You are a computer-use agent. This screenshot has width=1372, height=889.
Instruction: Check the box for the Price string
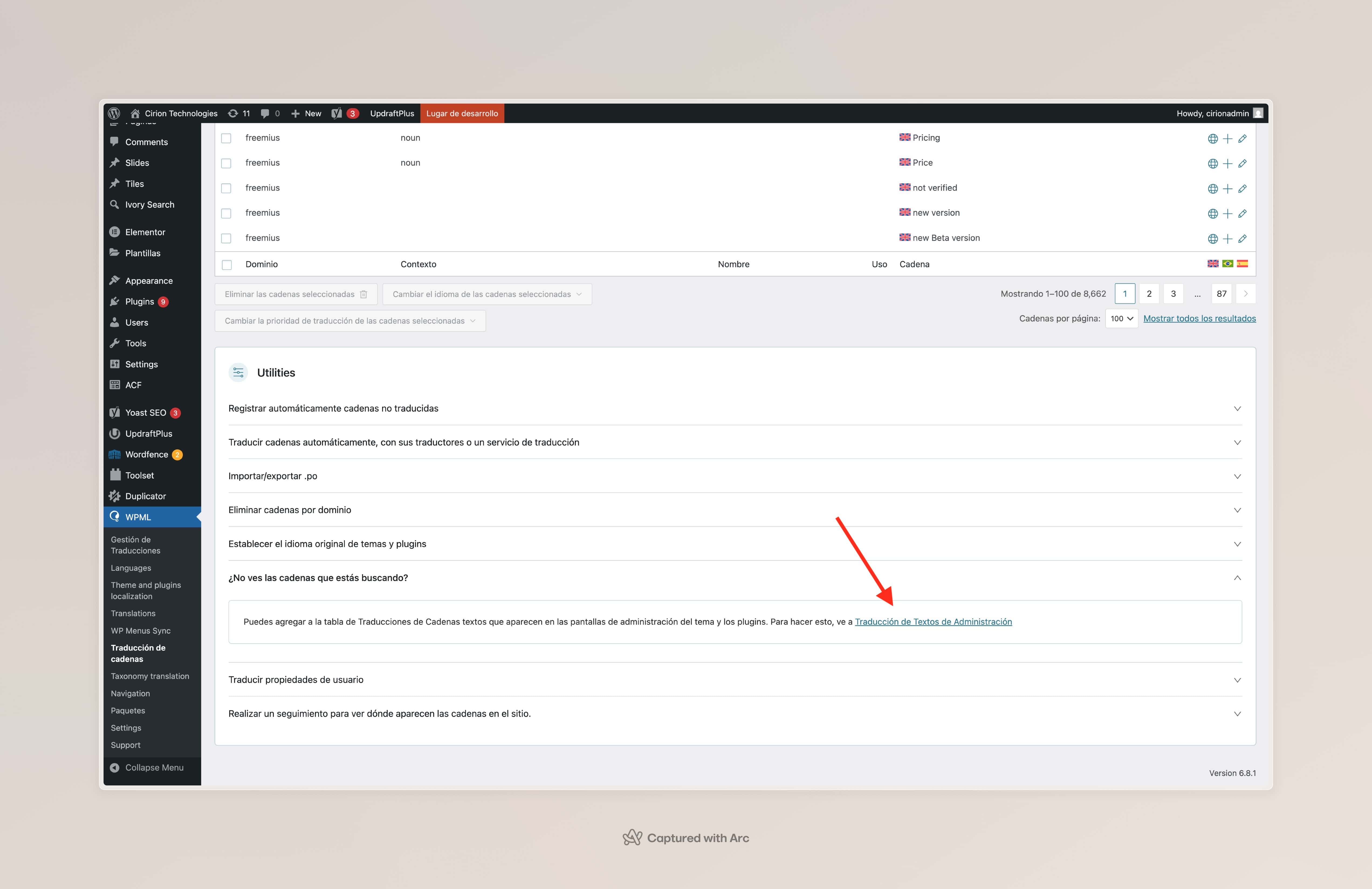pos(227,164)
